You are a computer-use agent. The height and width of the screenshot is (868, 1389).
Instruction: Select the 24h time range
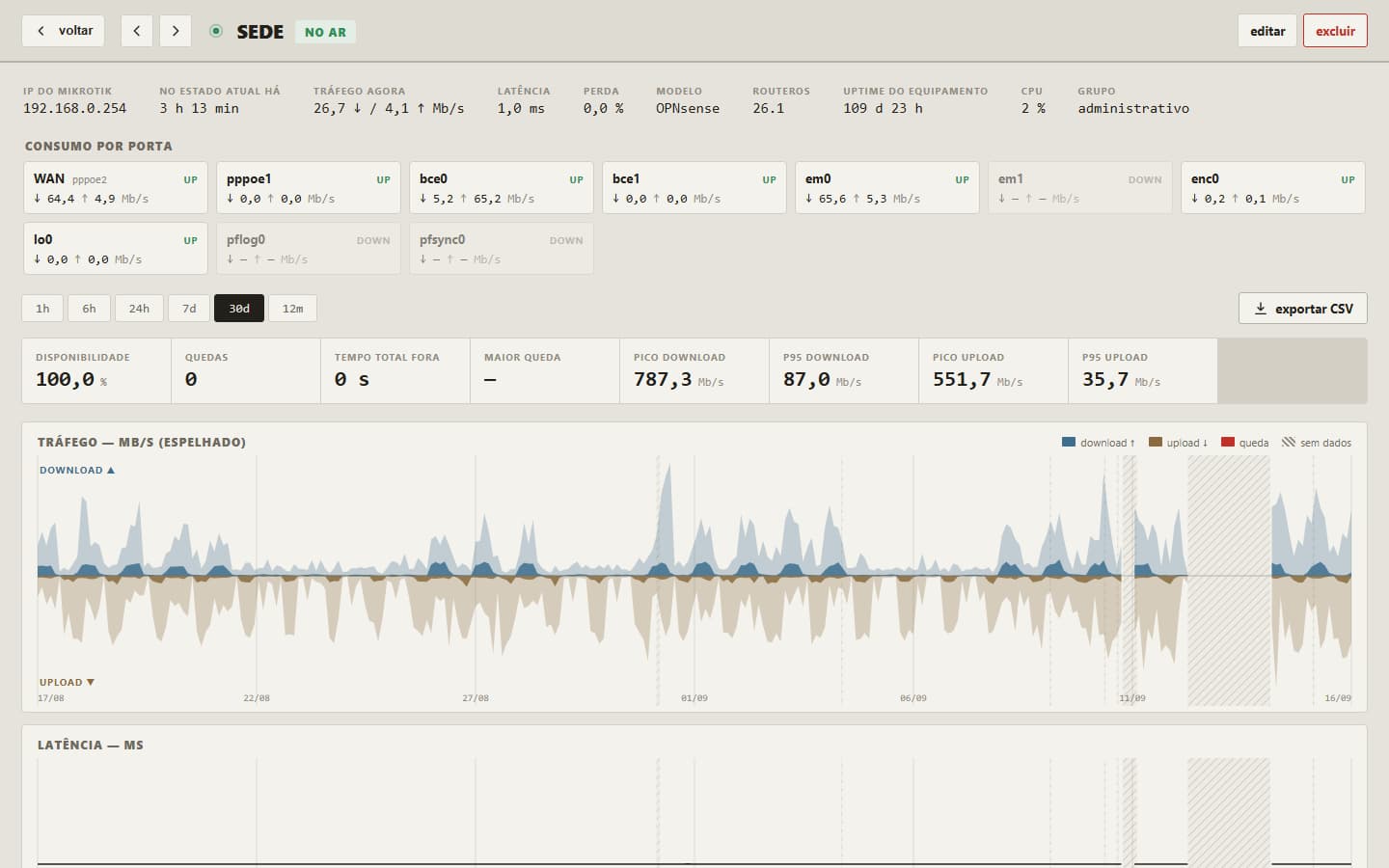click(x=139, y=309)
